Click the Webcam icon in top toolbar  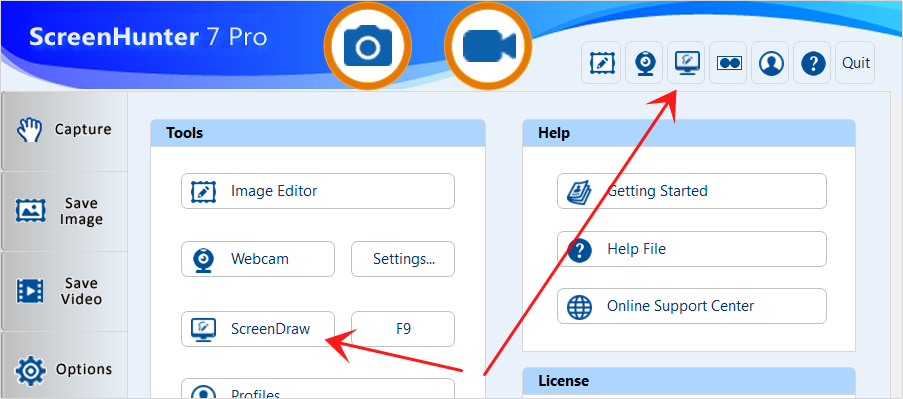click(x=644, y=63)
